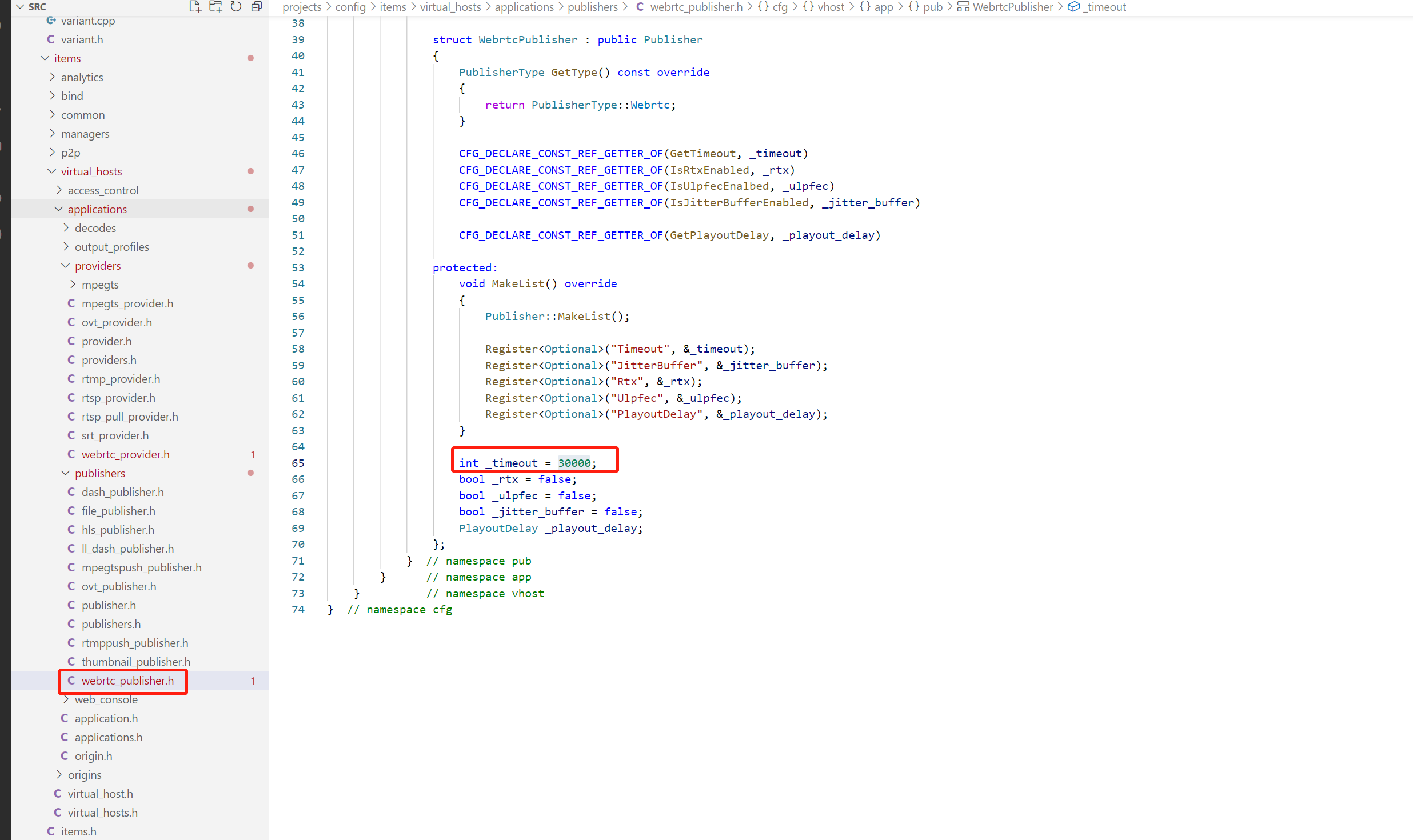Open the publishers breadcrumb menu
1413x840 pixels.
point(593,6)
